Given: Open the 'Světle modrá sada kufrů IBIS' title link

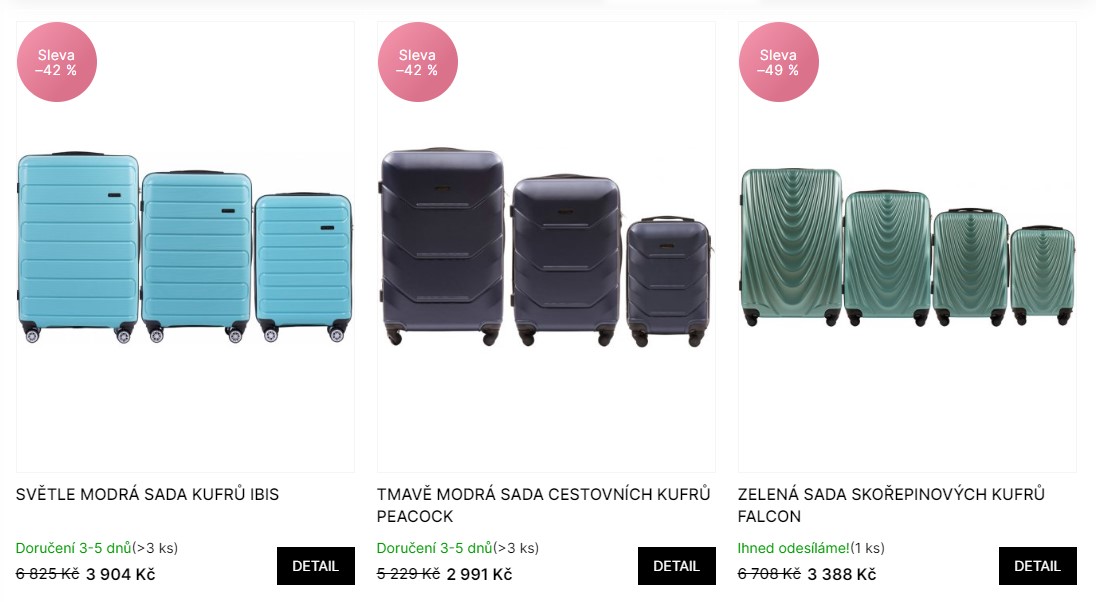Looking at the screenshot, I should pos(147,494).
